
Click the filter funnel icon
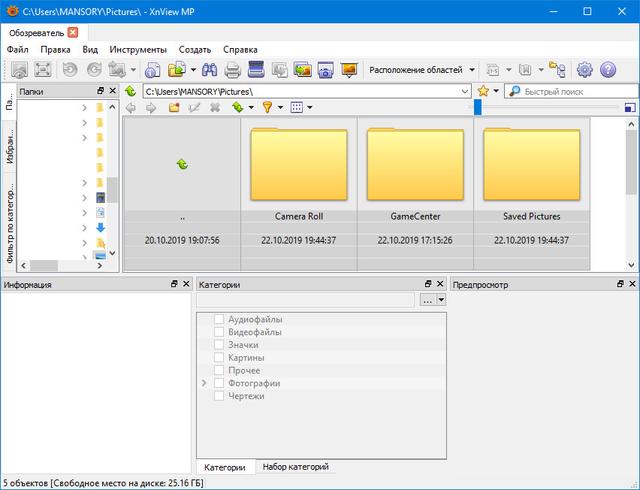coord(268,107)
